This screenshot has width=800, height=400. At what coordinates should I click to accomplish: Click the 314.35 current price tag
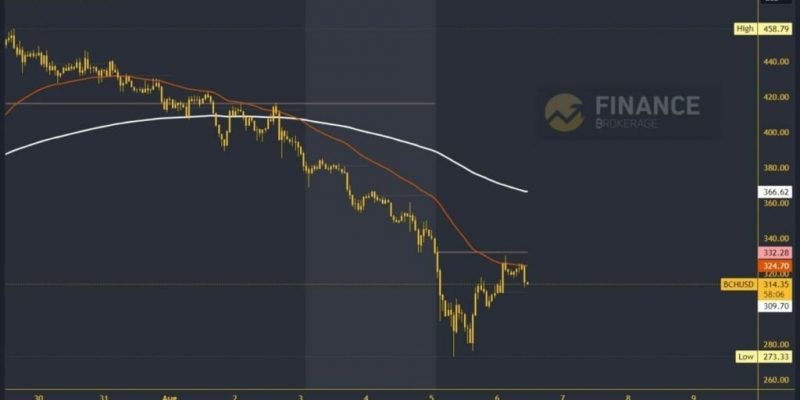pyautogui.click(x=776, y=285)
